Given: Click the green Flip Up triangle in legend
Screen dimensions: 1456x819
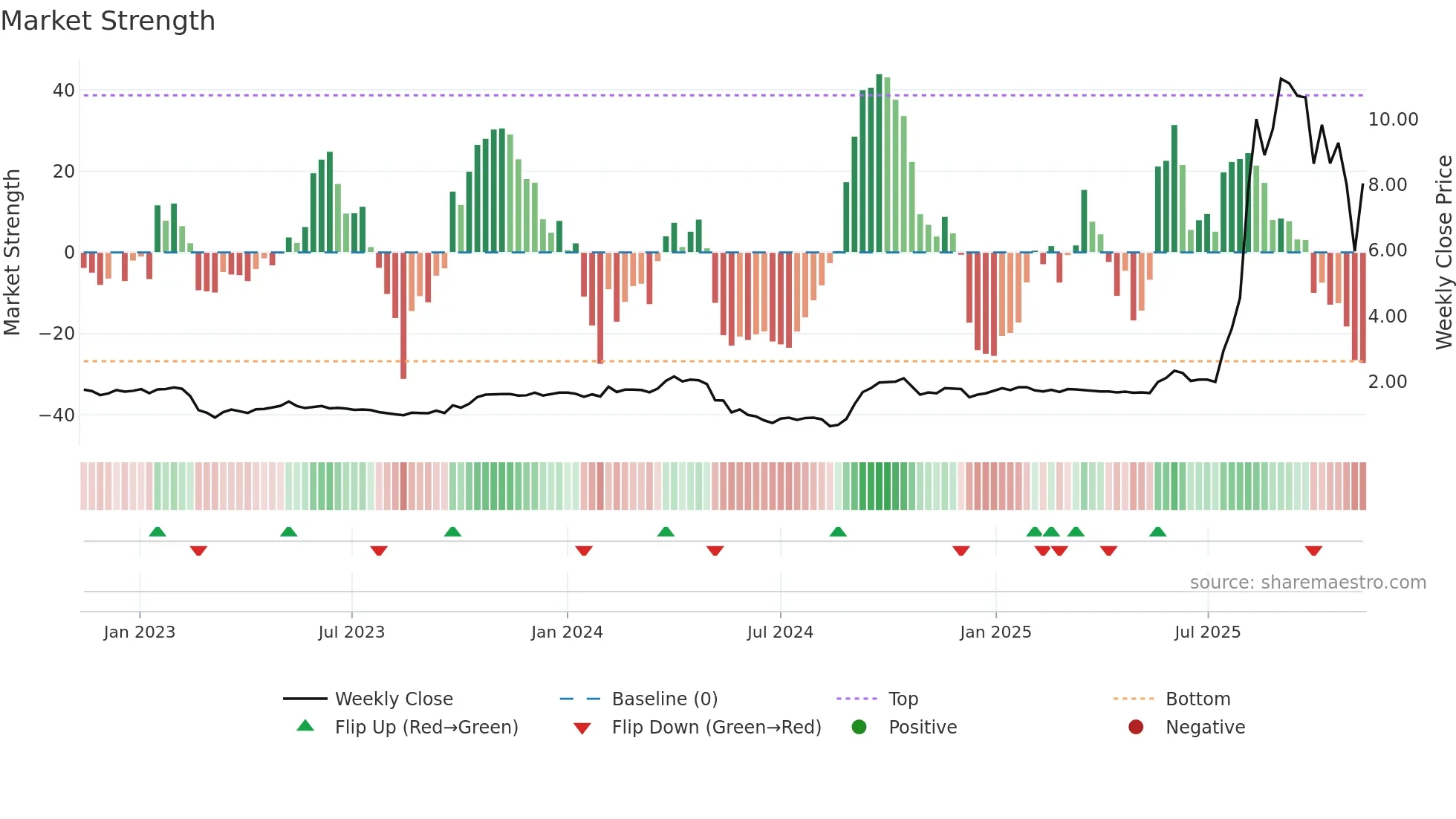Looking at the screenshot, I should point(305,726).
